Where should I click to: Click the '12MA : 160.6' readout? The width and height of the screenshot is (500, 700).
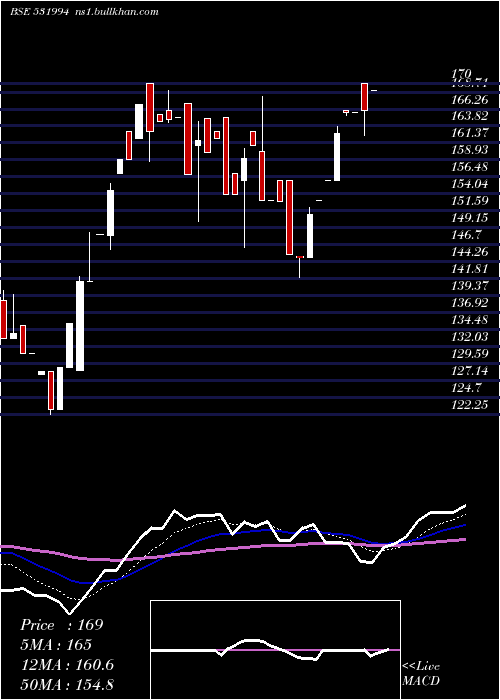coord(67,665)
